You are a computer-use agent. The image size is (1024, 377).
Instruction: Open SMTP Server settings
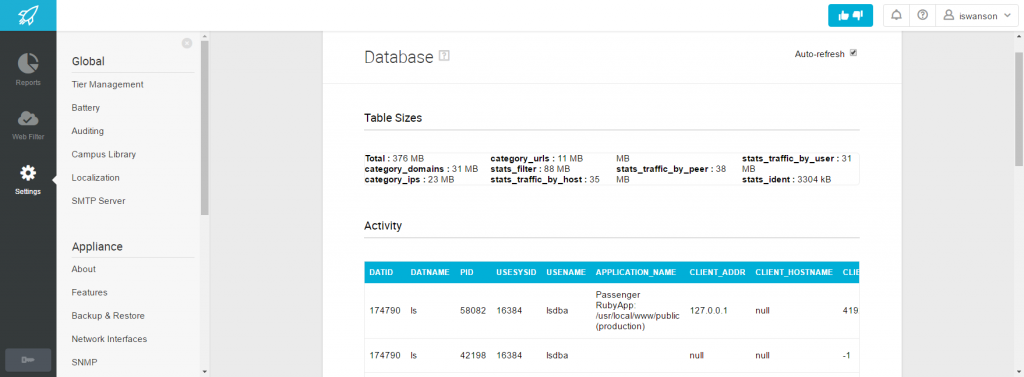(x=98, y=201)
